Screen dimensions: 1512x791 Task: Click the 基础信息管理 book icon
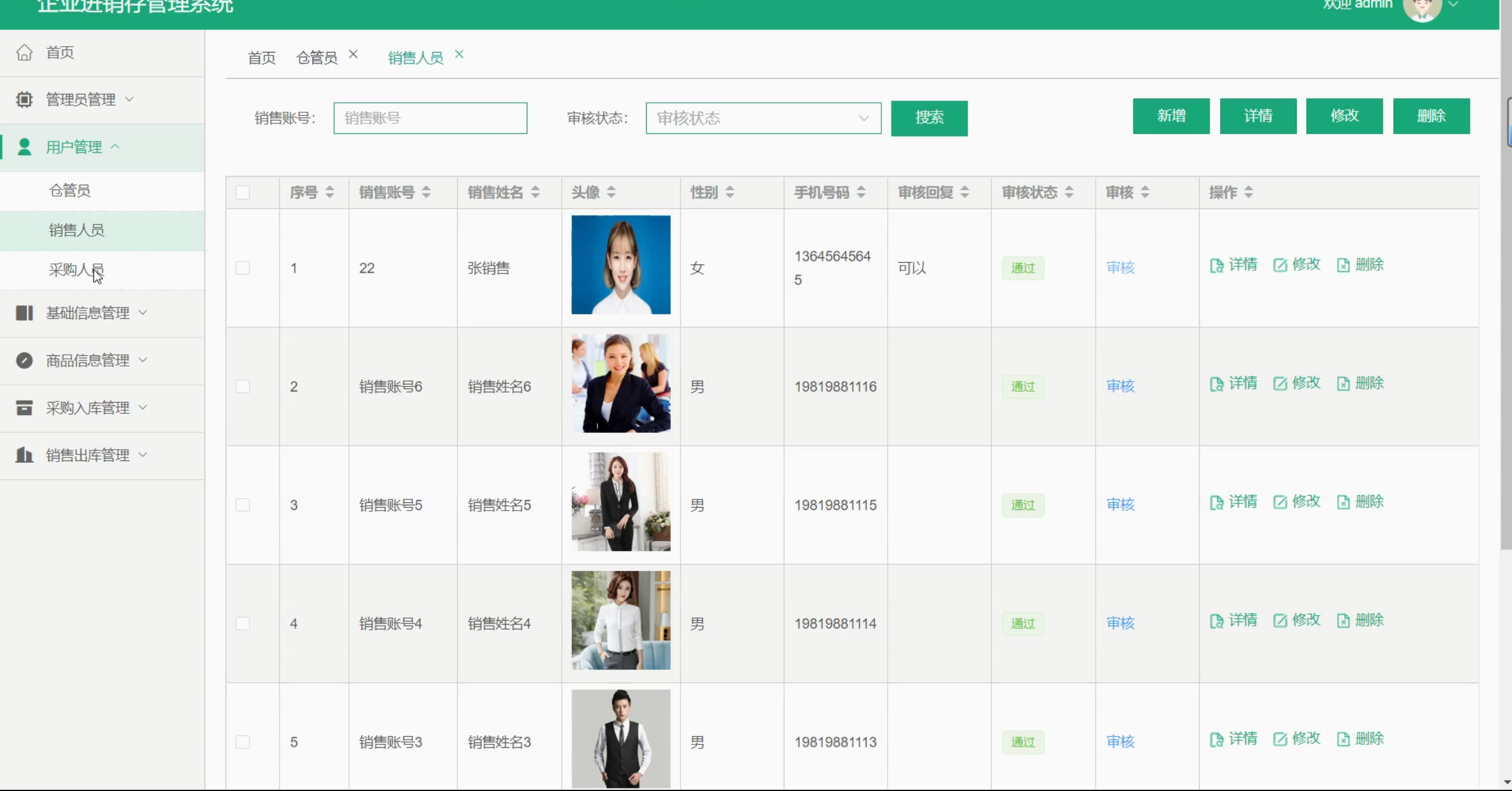click(x=24, y=313)
